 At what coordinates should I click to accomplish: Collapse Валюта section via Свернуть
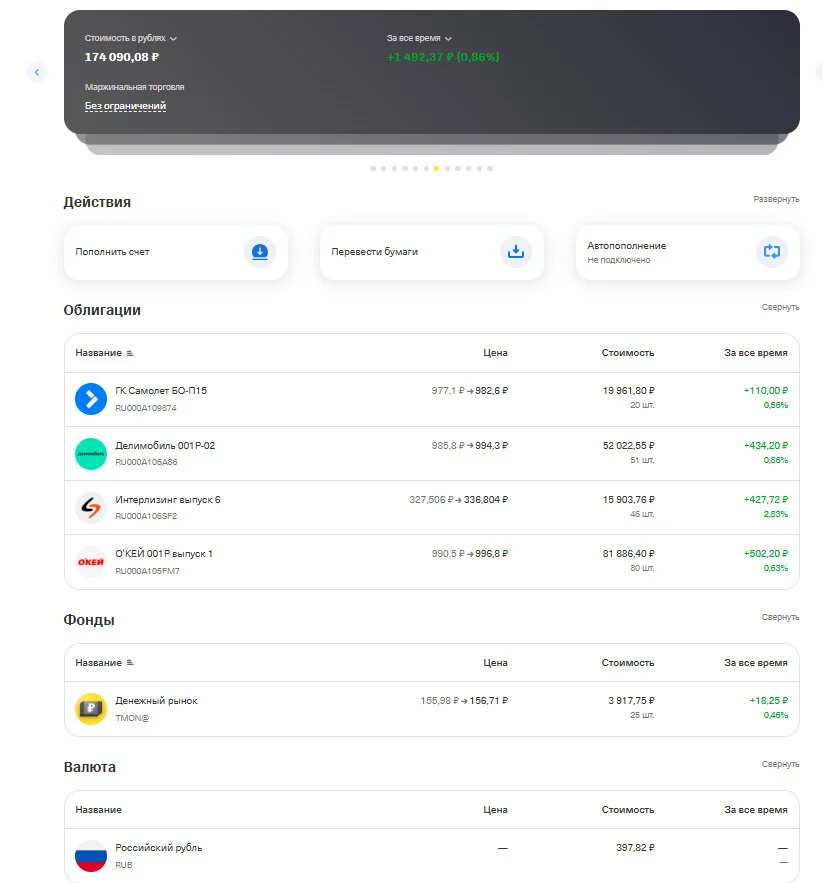(780, 764)
